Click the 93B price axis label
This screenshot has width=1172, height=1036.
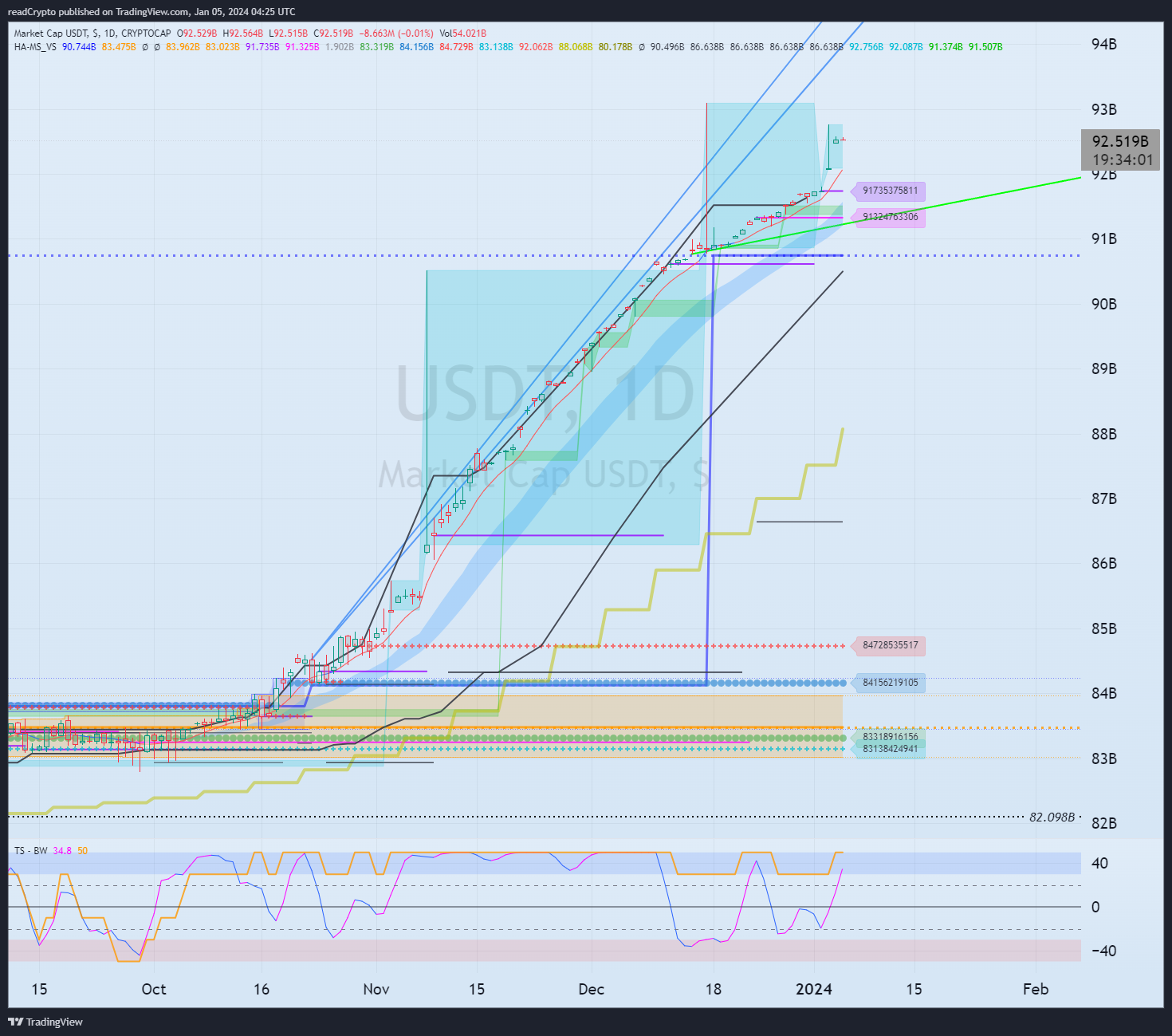[1104, 109]
